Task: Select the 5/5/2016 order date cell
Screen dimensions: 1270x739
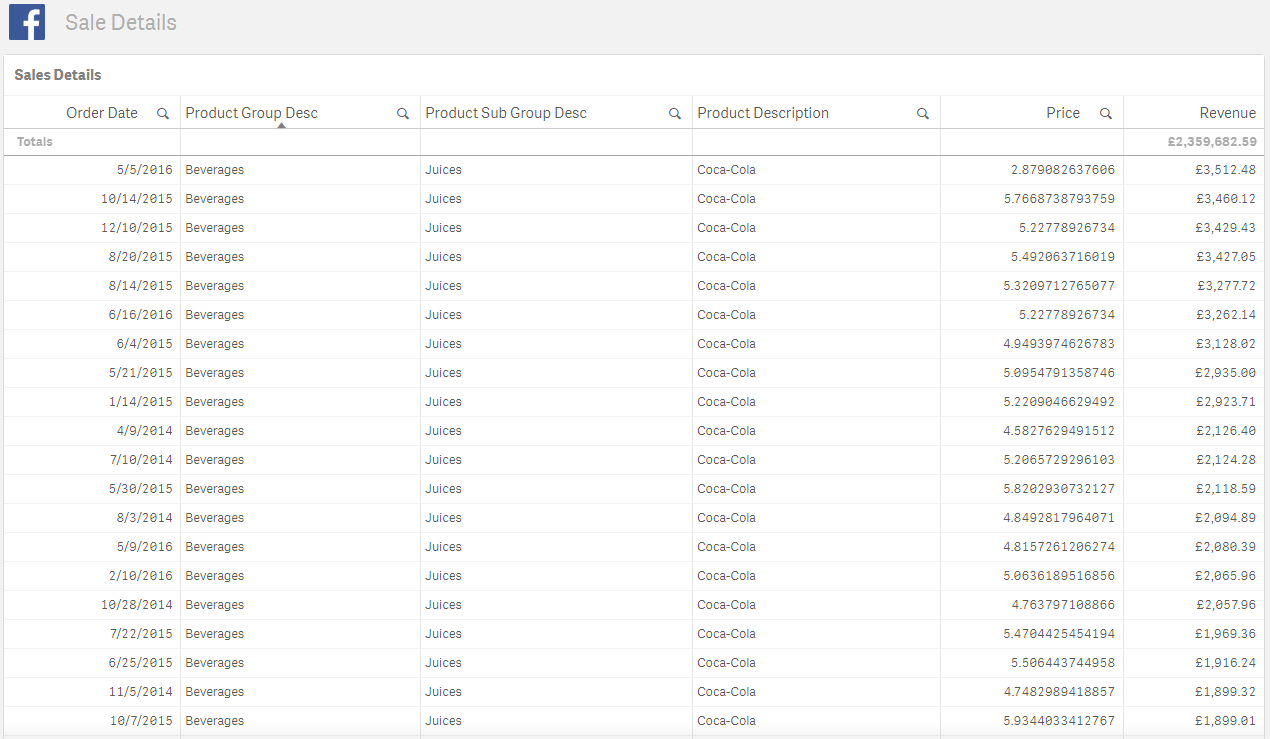Action: [x=144, y=170]
